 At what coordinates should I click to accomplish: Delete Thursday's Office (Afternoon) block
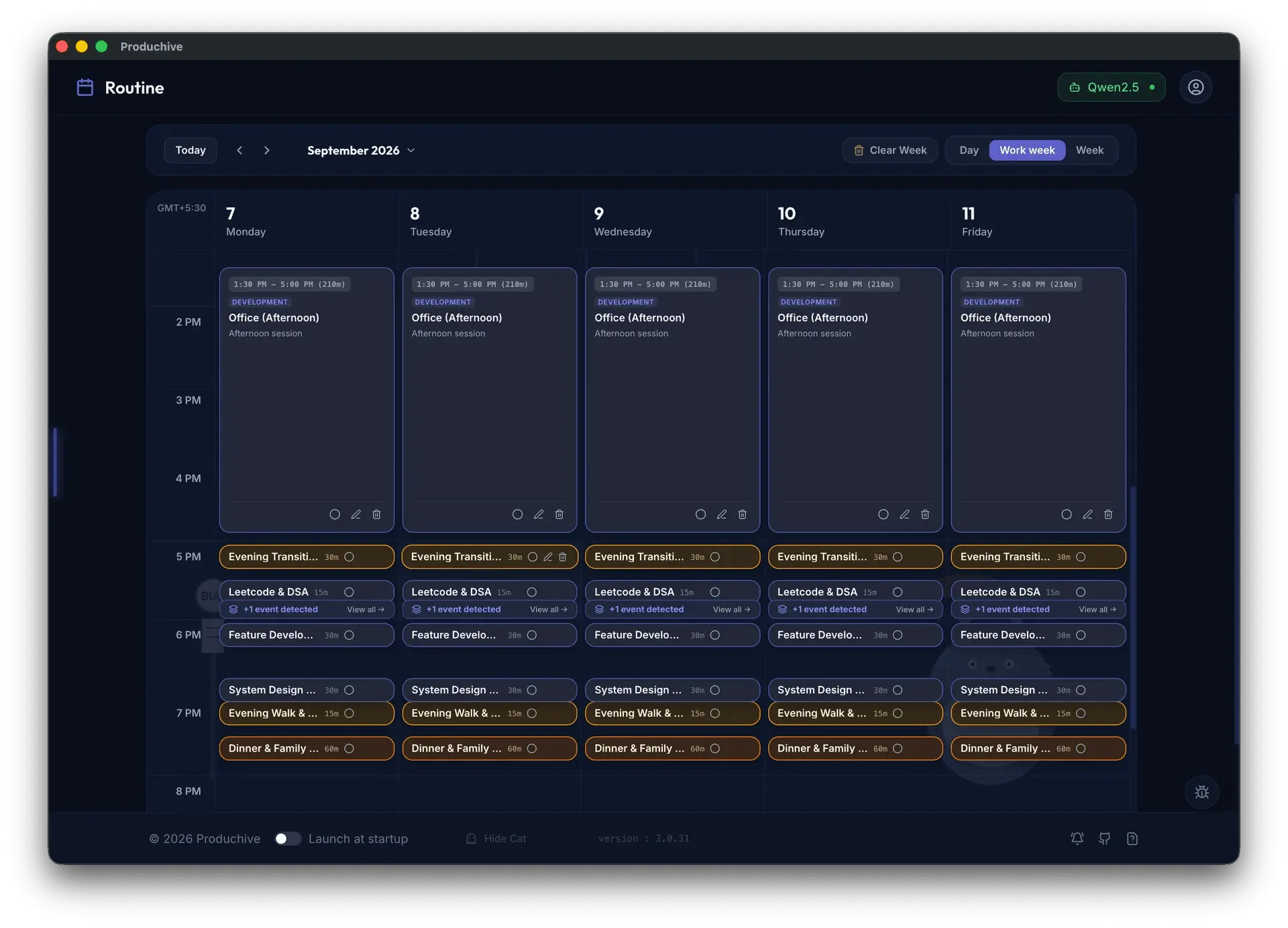(x=925, y=514)
